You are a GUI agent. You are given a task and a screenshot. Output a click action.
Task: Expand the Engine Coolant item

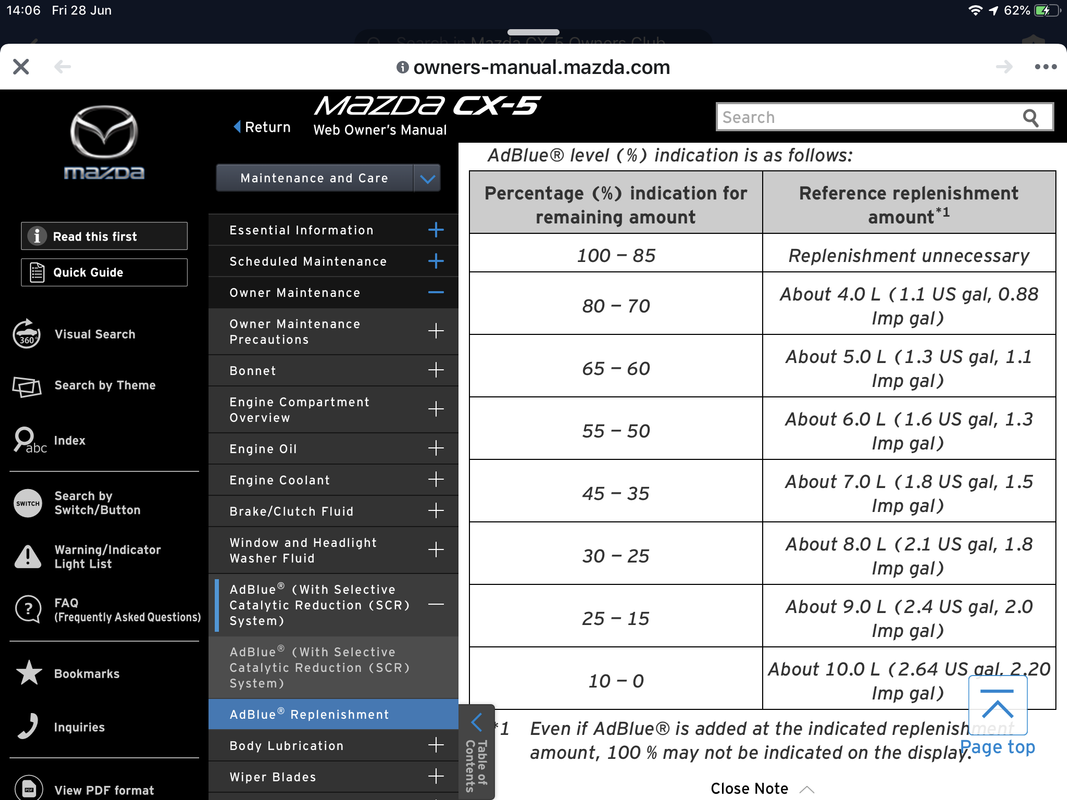pos(436,480)
